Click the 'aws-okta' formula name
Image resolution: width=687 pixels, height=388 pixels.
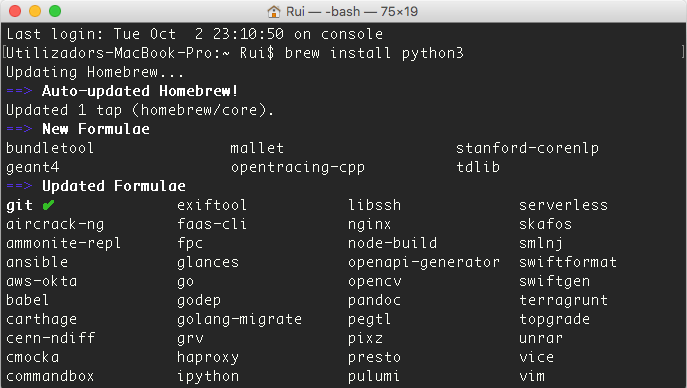(x=42, y=281)
